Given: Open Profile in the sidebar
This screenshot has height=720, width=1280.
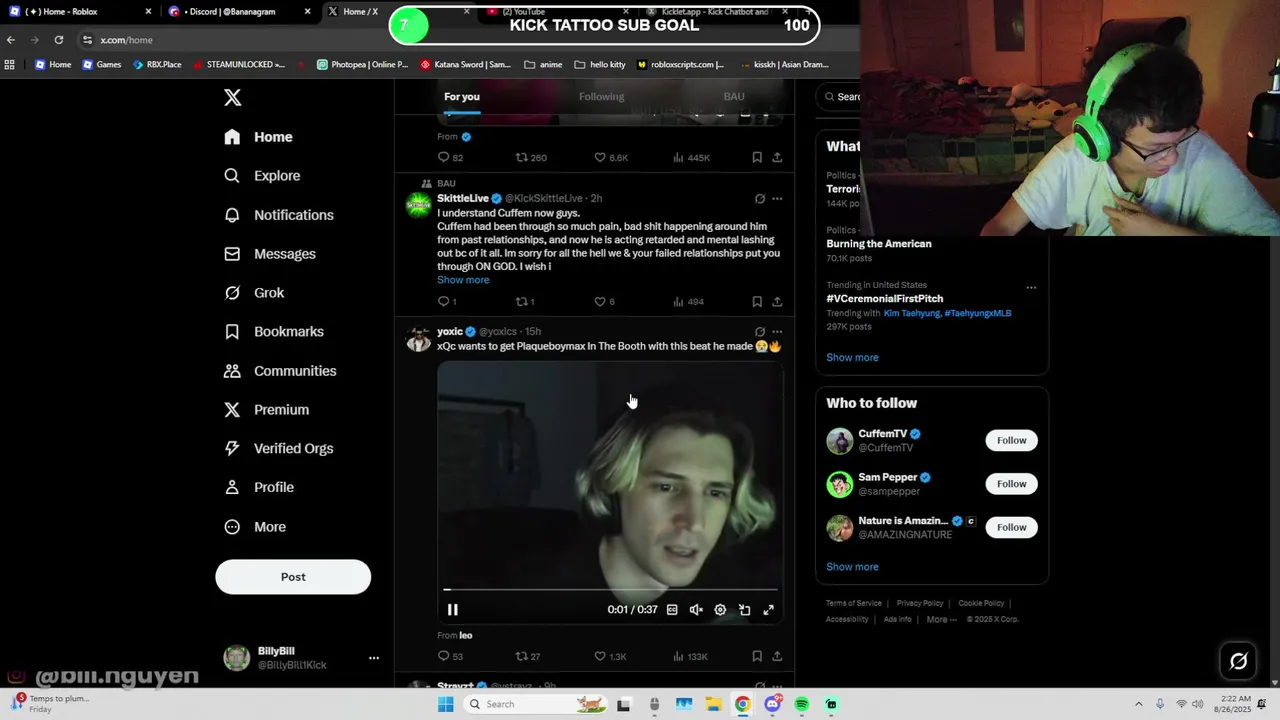Looking at the screenshot, I should 259,488.
